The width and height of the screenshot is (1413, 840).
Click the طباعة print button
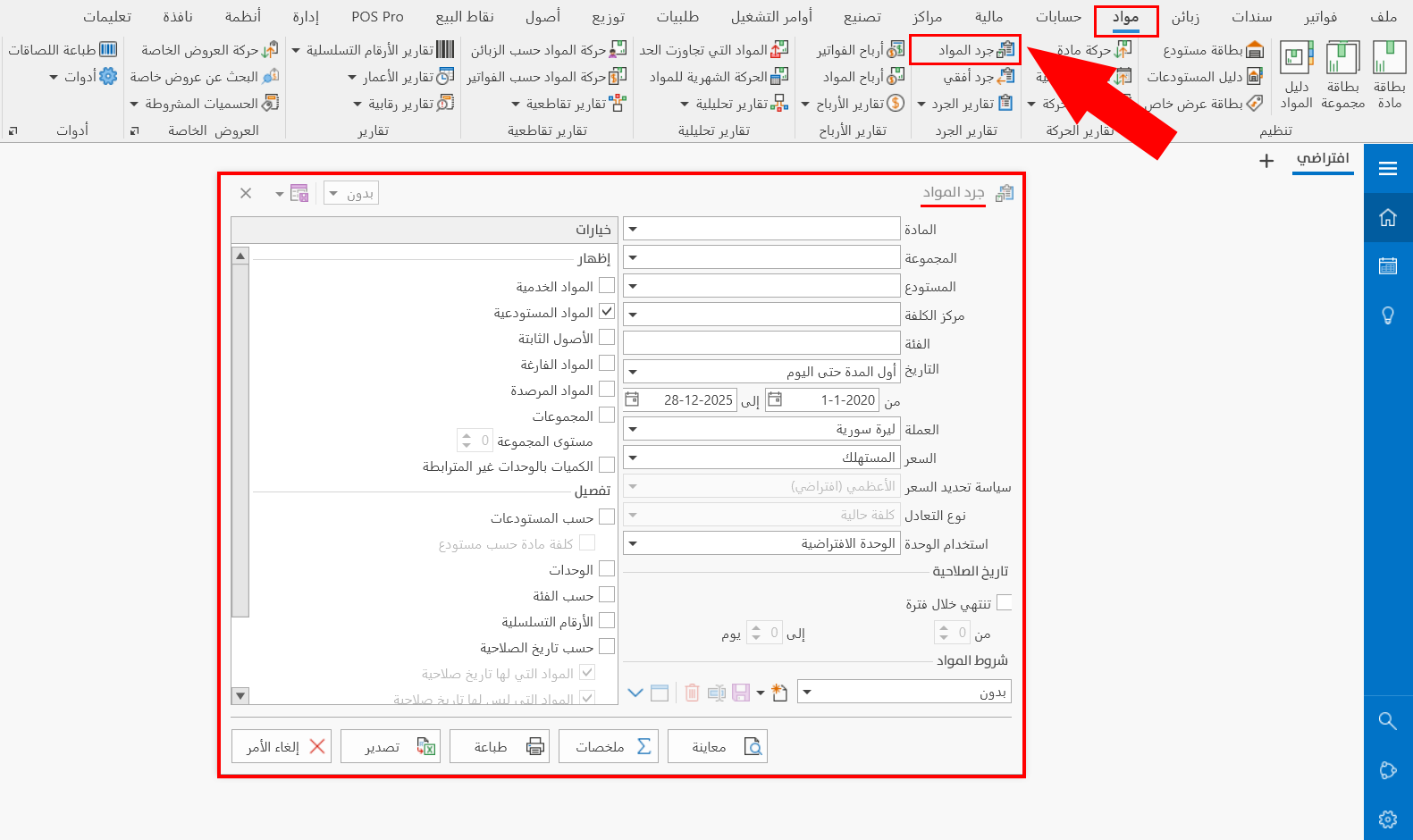[x=499, y=746]
